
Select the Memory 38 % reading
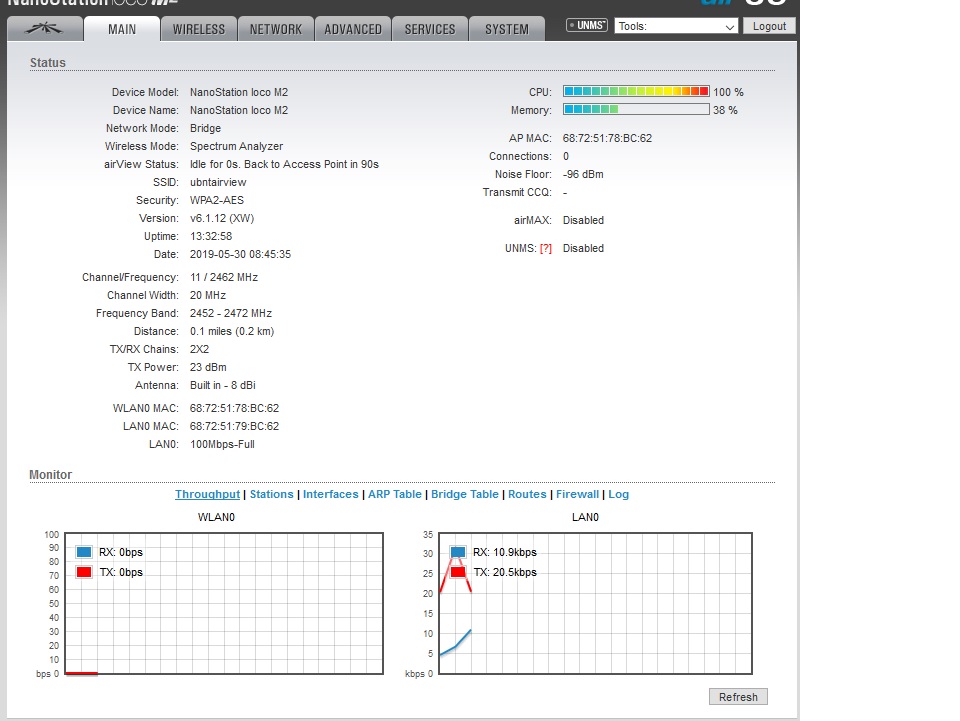(725, 110)
